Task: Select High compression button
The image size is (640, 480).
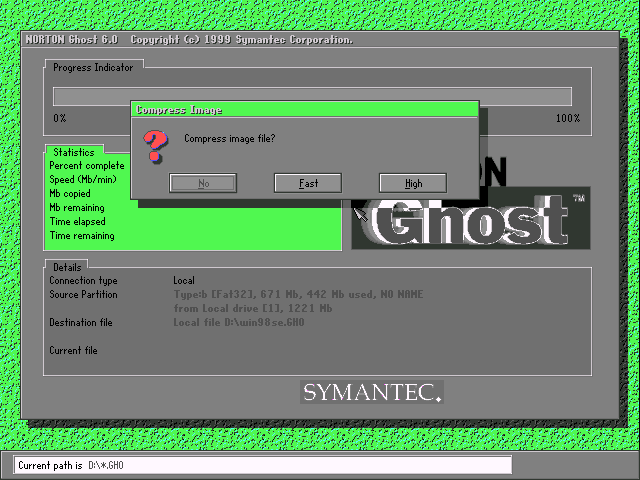Action: (x=413, y=183)
